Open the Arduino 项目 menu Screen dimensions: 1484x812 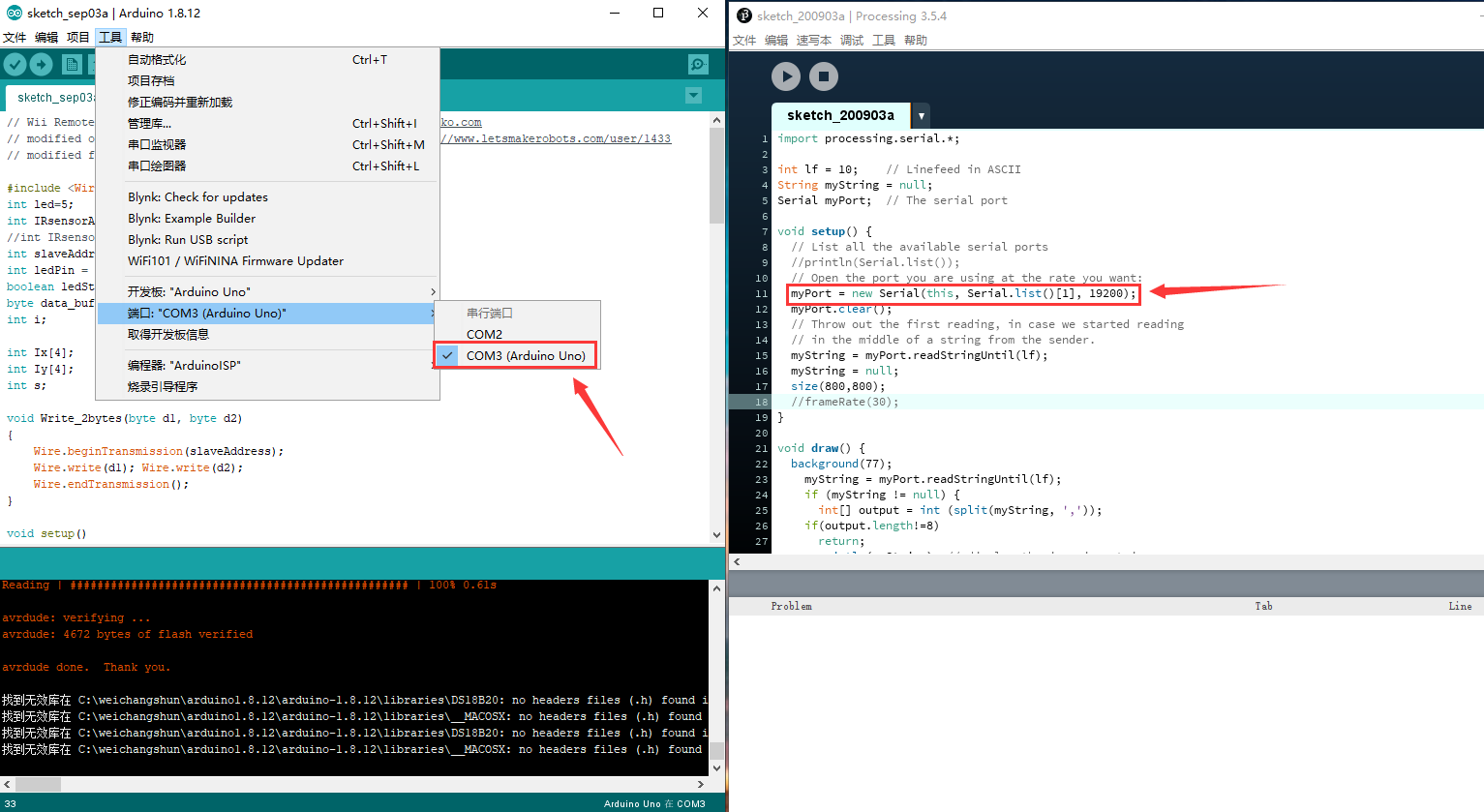[78, 38]
